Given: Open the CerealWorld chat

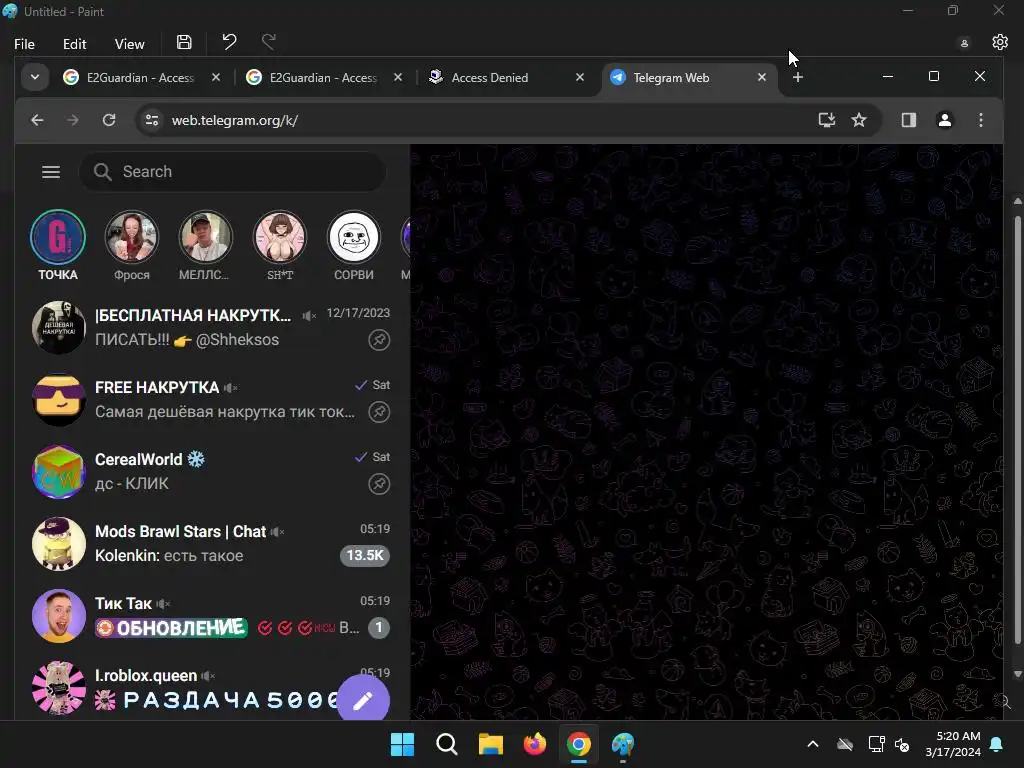Looking at the screenshot, I should tap(212, 472).
